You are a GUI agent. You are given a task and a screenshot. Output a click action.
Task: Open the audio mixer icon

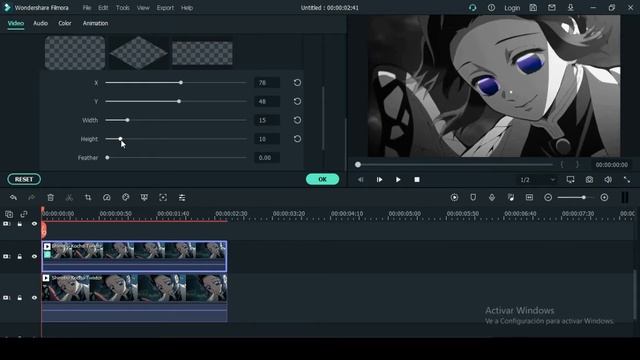511,198
